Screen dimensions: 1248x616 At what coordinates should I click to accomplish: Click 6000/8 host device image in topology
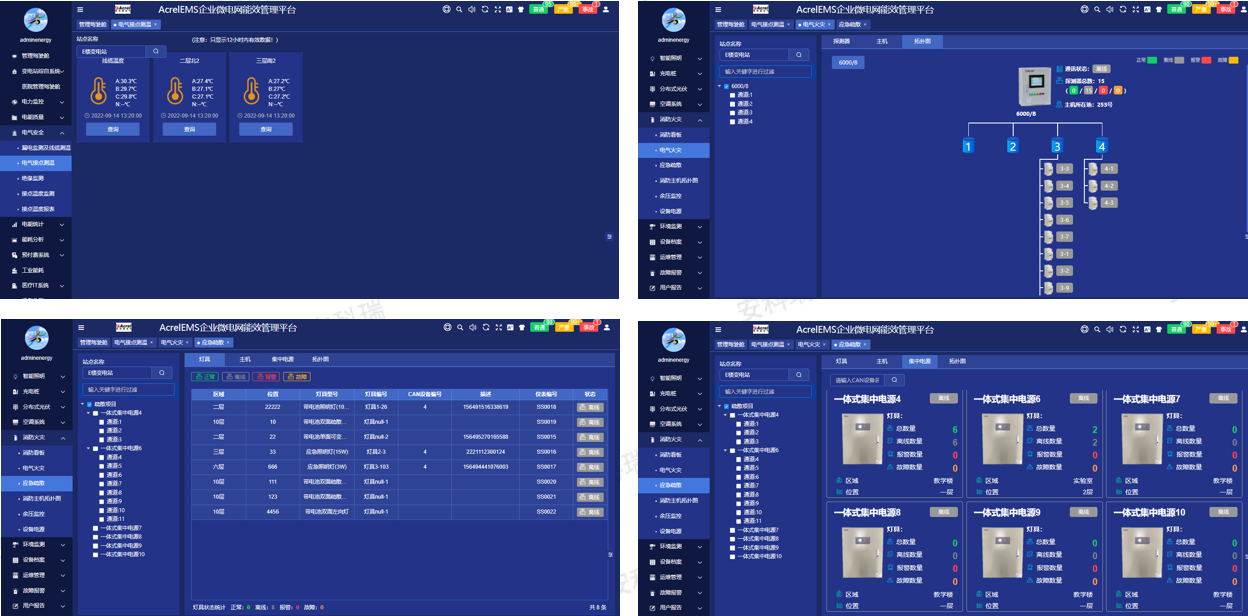click(x=1034, y=88)
